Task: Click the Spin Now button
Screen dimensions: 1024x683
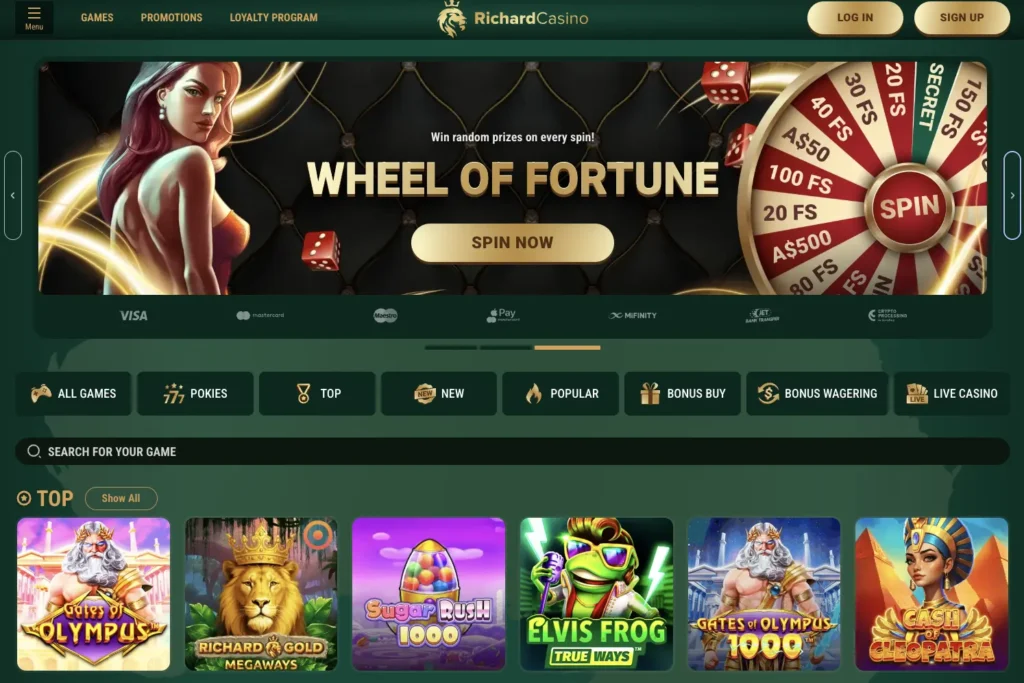Action: coord(513,243)
